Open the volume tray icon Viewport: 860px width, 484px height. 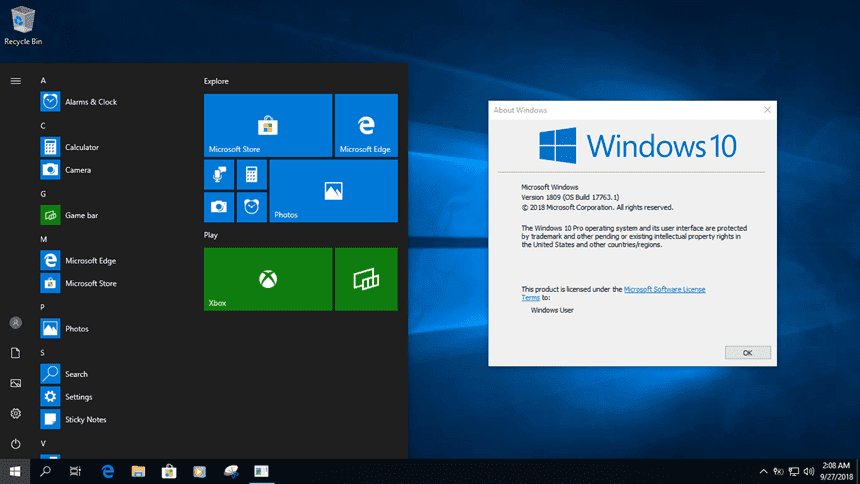(809, 471)
